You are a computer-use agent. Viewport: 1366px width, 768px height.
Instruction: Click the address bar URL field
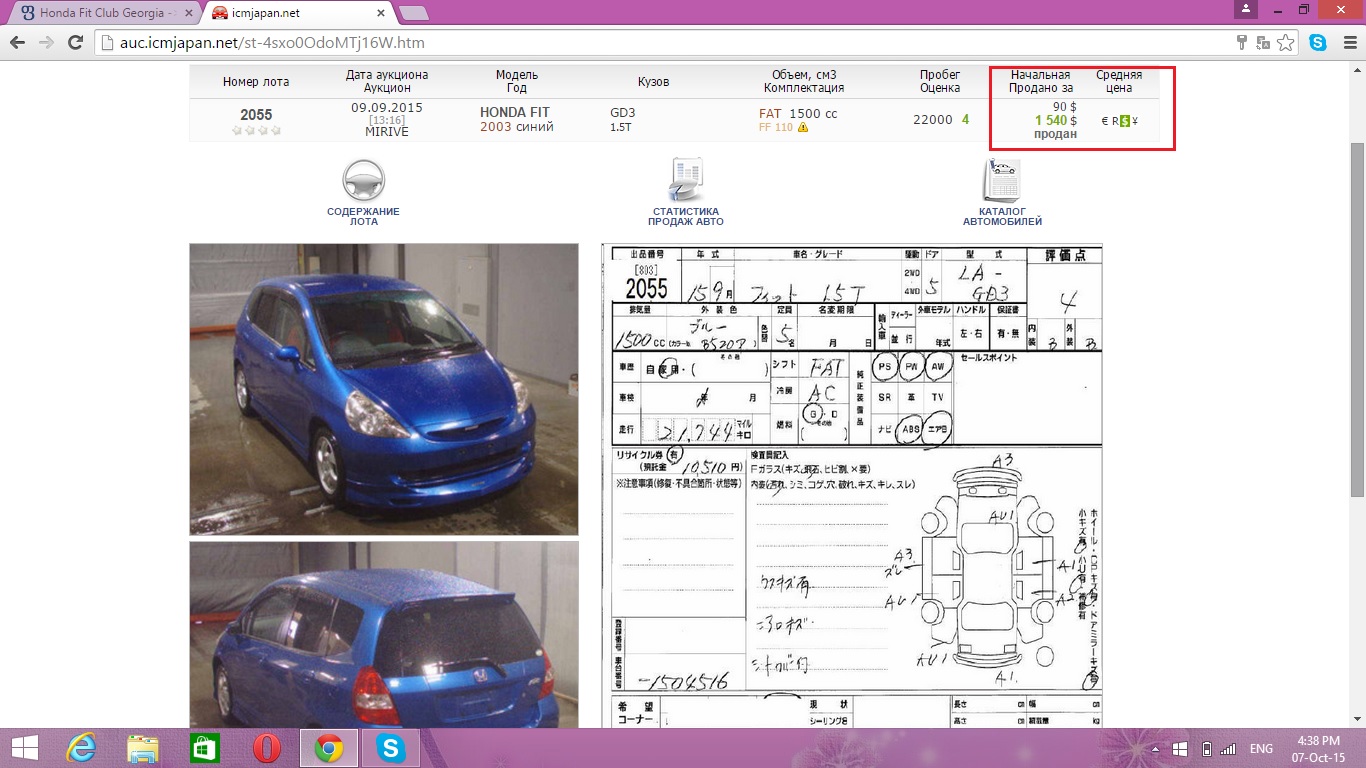tap(660, 43)
